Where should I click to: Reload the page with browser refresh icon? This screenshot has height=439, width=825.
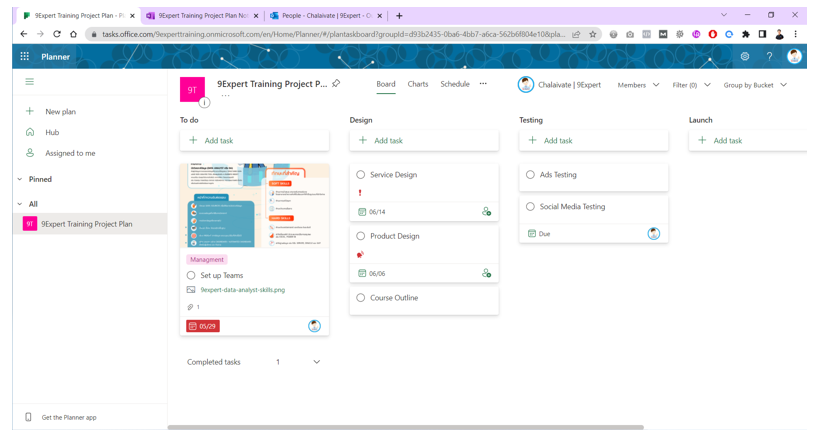click(57, 34)
